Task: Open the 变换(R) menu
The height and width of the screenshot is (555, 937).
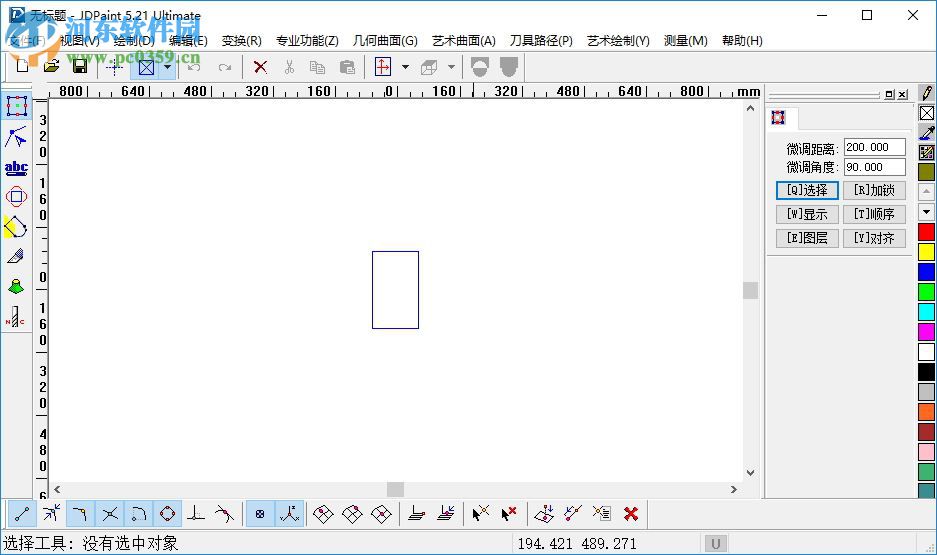Action: pyautogui.click(x=241, y=41)
